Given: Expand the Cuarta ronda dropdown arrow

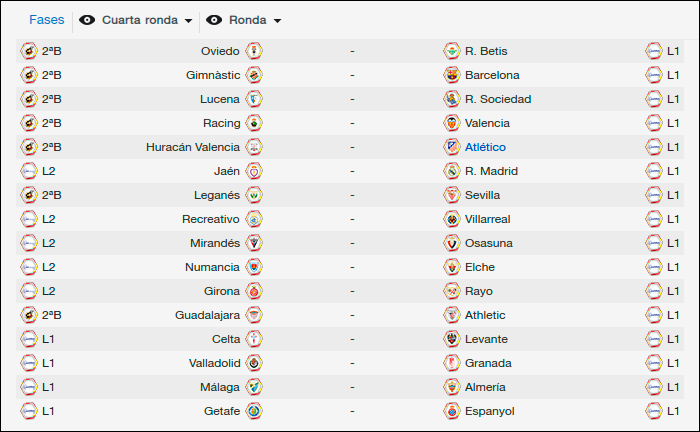Looking at the screenshot, I should pos(188,21).
